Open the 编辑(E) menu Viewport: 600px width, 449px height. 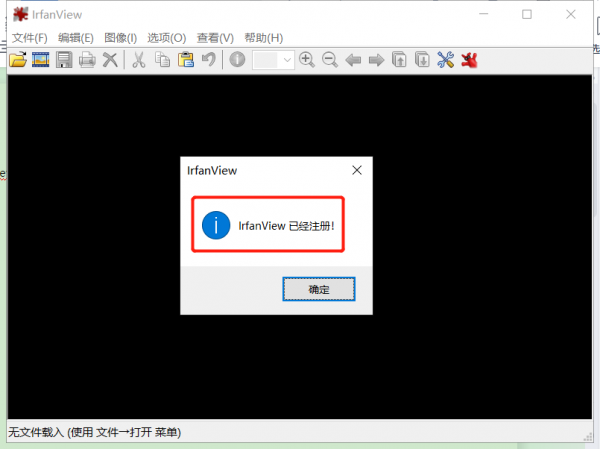[x=76, y=38]
